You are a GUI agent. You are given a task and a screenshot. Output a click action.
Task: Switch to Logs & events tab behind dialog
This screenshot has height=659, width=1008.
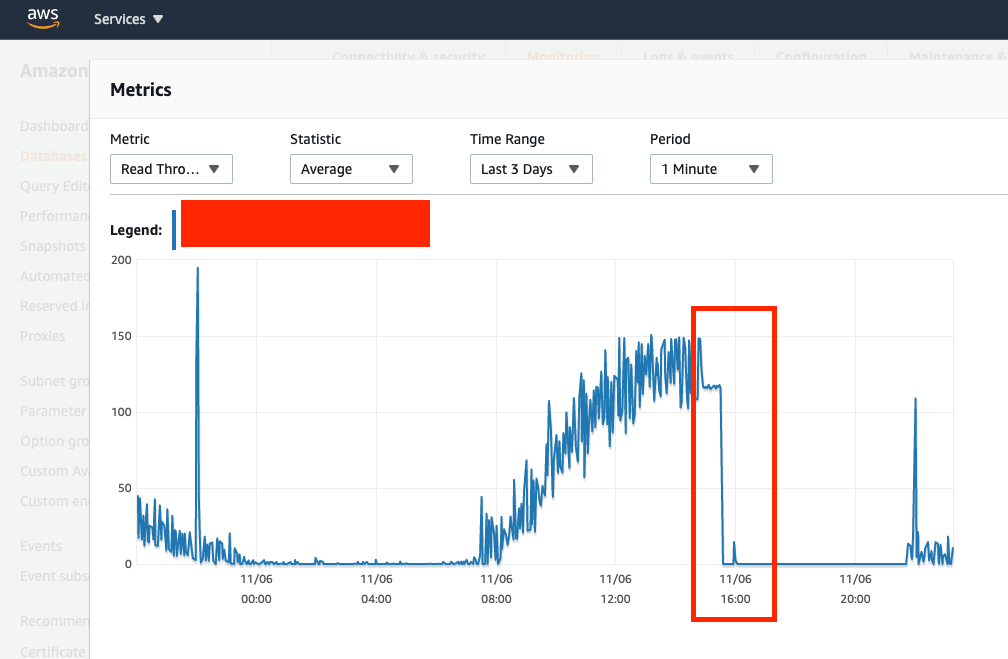pyautogui.click(x=688, y=55)
